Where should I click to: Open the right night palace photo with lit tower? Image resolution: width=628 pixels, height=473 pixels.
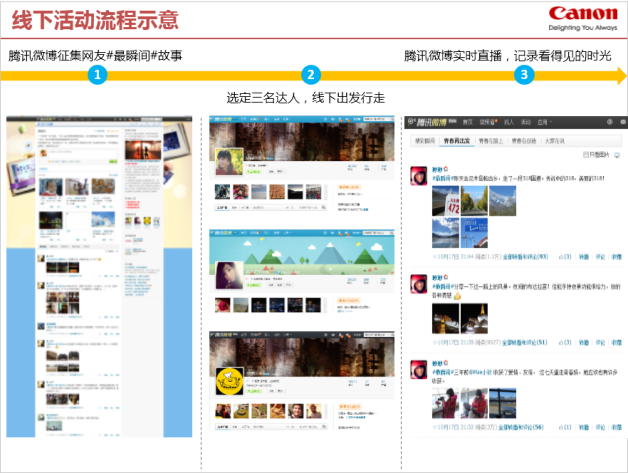[474, 318]
